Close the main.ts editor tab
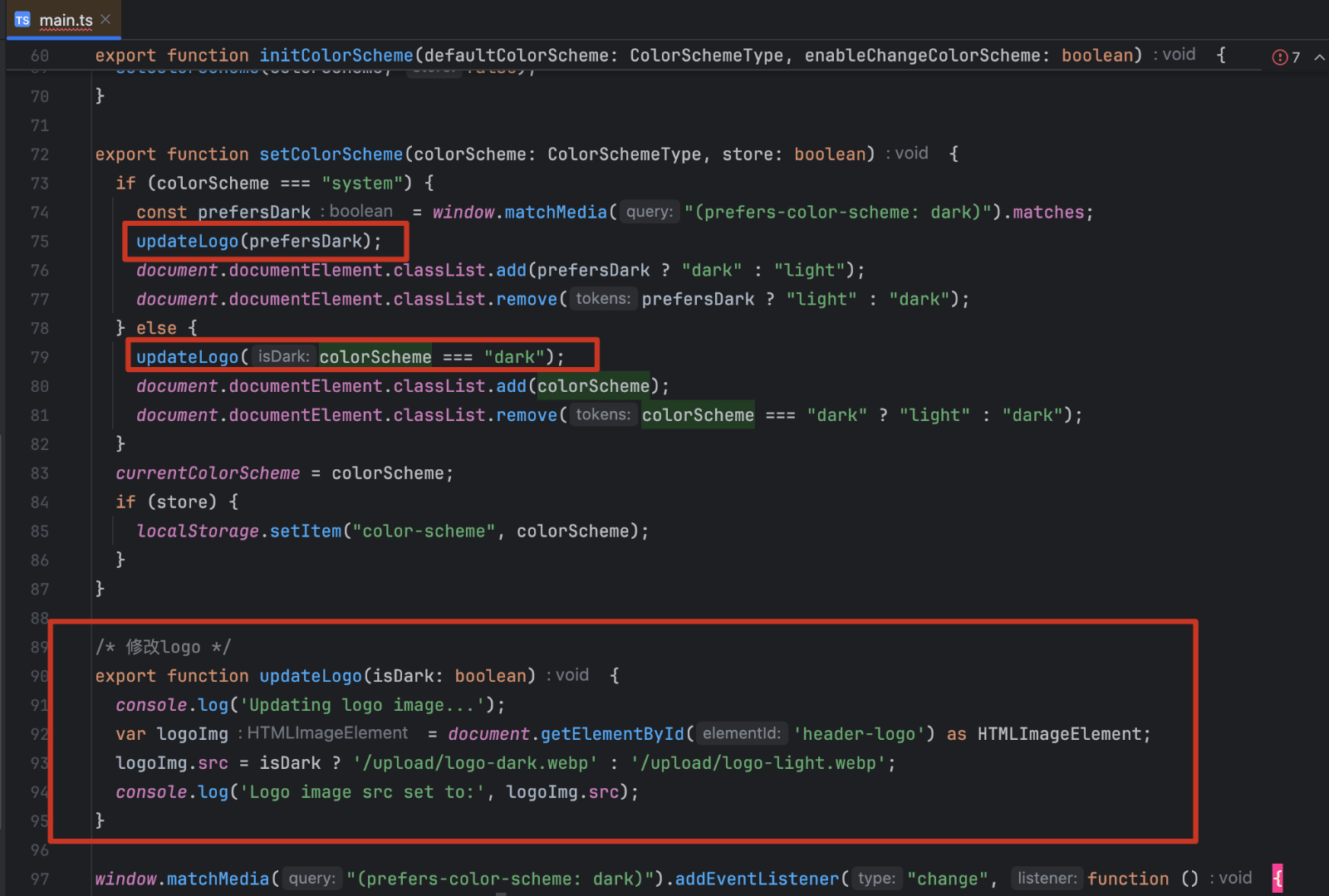 [105, 19]
